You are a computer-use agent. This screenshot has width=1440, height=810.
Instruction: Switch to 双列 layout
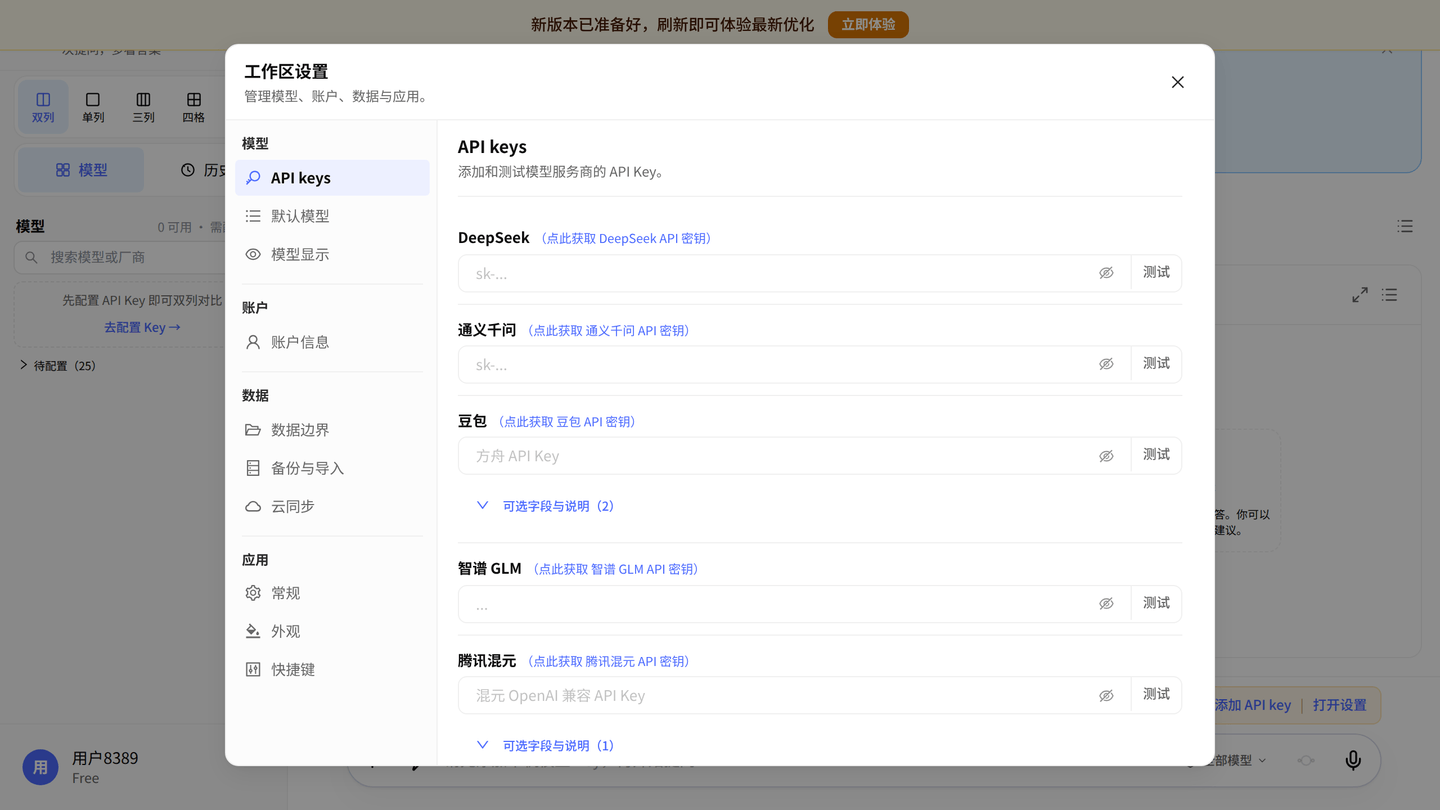[x=43, y=107]
